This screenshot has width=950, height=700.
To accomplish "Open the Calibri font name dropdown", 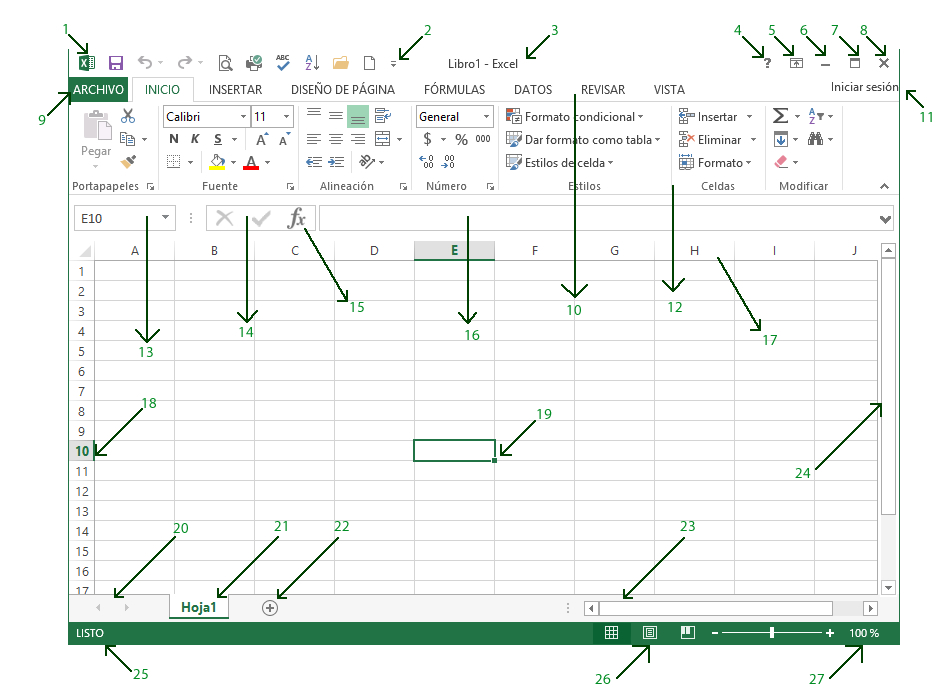I will pyautogui.click(x=243, y=117).
